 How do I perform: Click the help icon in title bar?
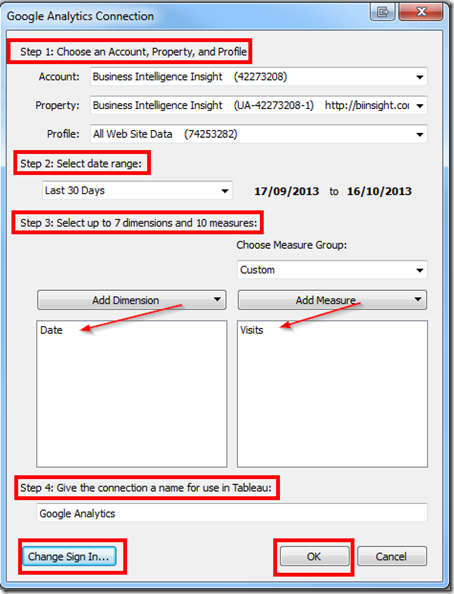(382, 12)
